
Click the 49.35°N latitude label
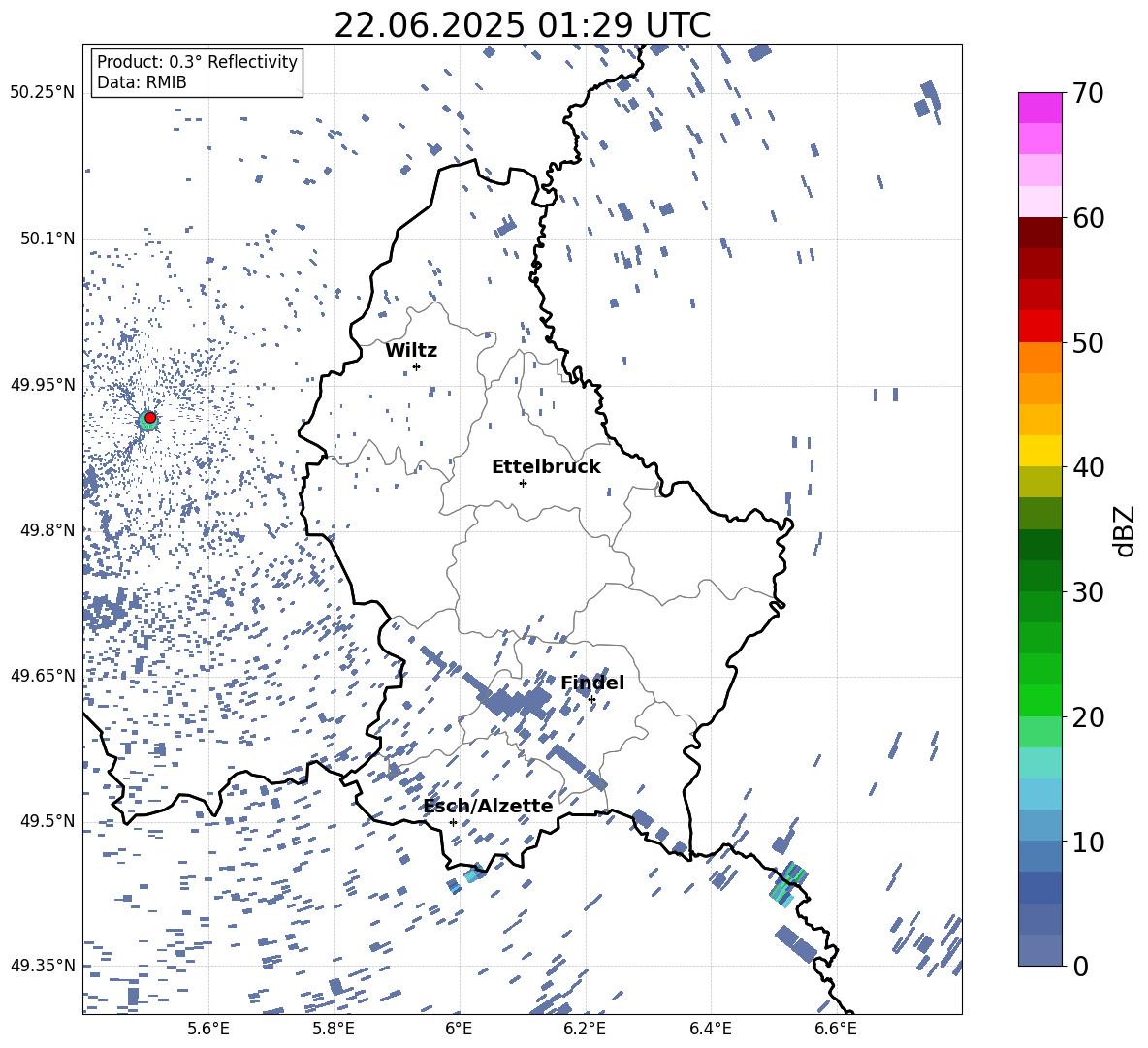(x=43, y=966)
